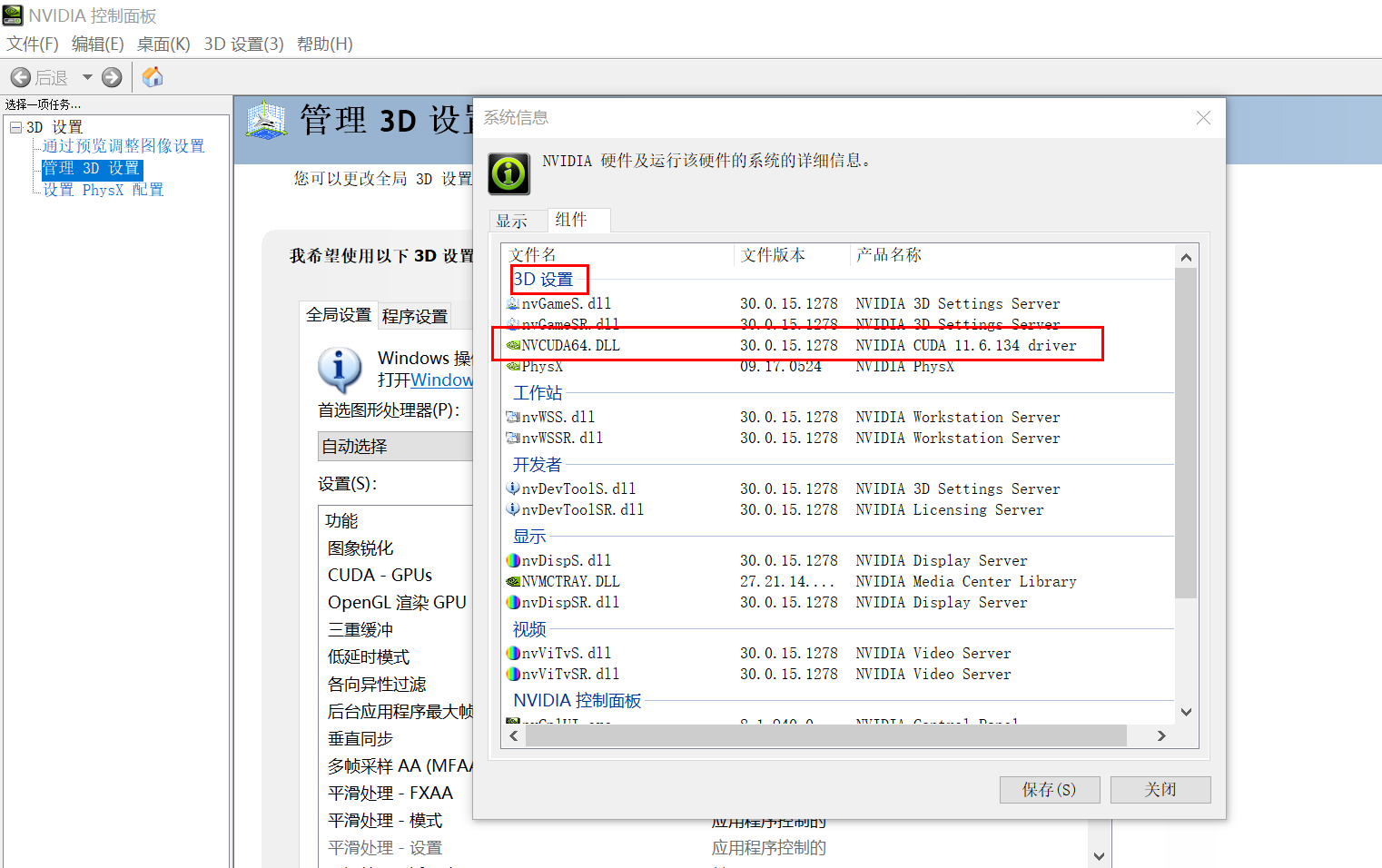Open the 3D 设置(3) menu

243,44
